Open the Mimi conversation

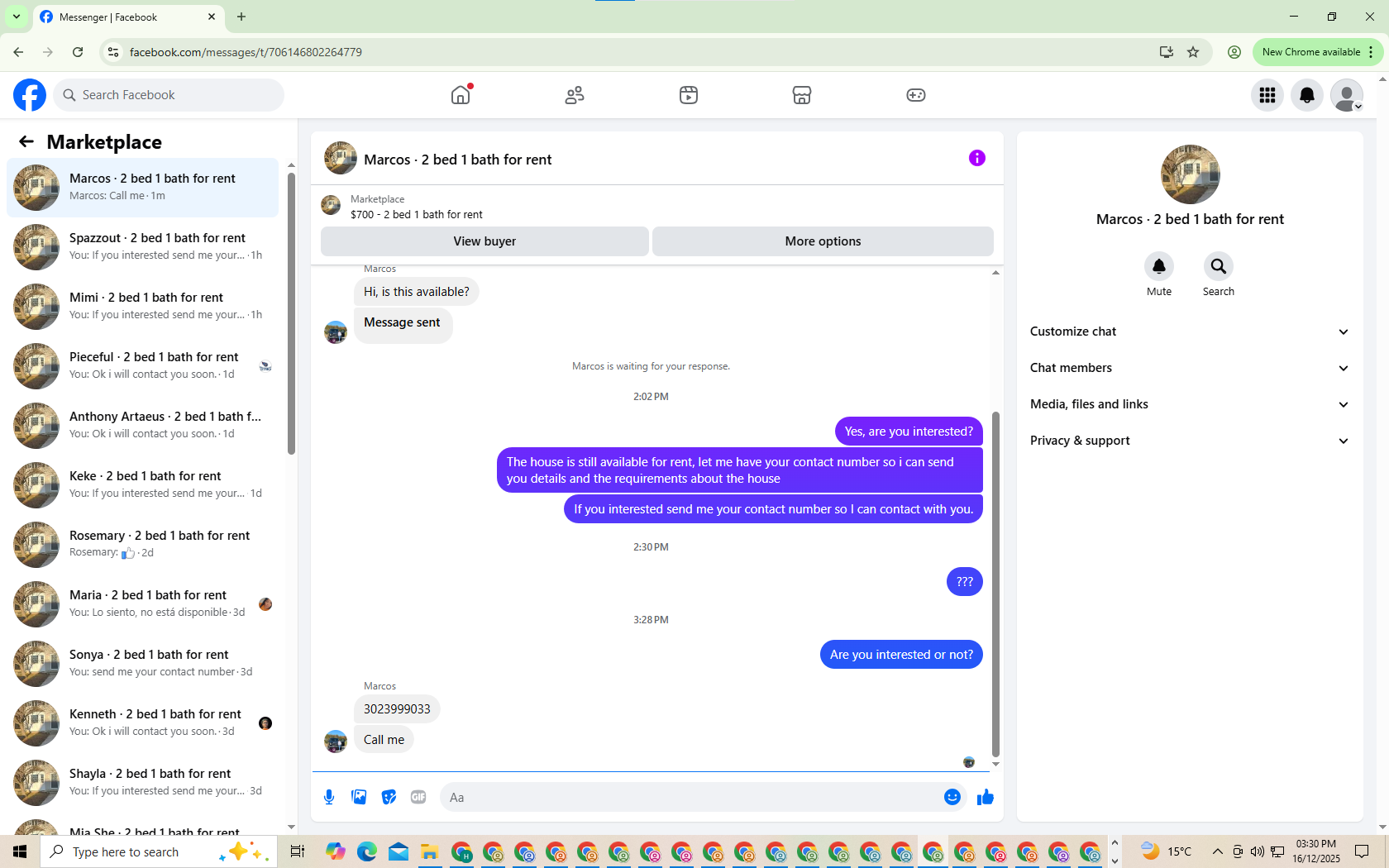pos(142,307)
